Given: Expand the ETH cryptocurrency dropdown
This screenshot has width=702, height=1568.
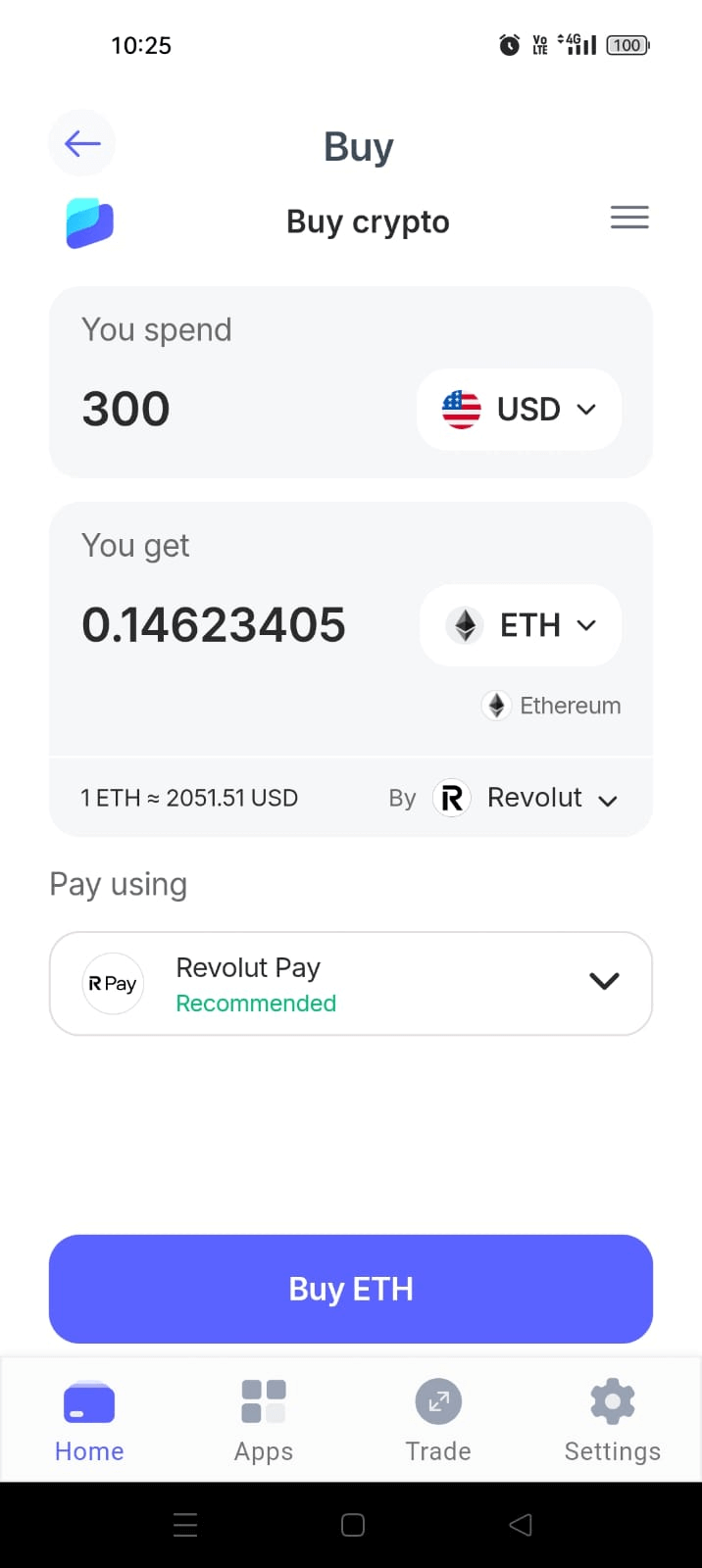Looking at the screenshot, I should tap(586, 624).
